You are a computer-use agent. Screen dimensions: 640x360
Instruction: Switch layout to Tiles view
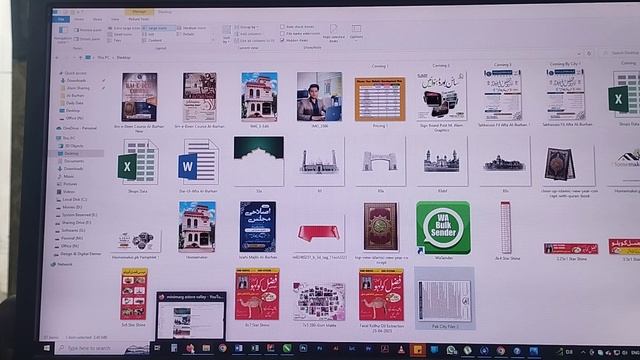click(x=115, y=40)
